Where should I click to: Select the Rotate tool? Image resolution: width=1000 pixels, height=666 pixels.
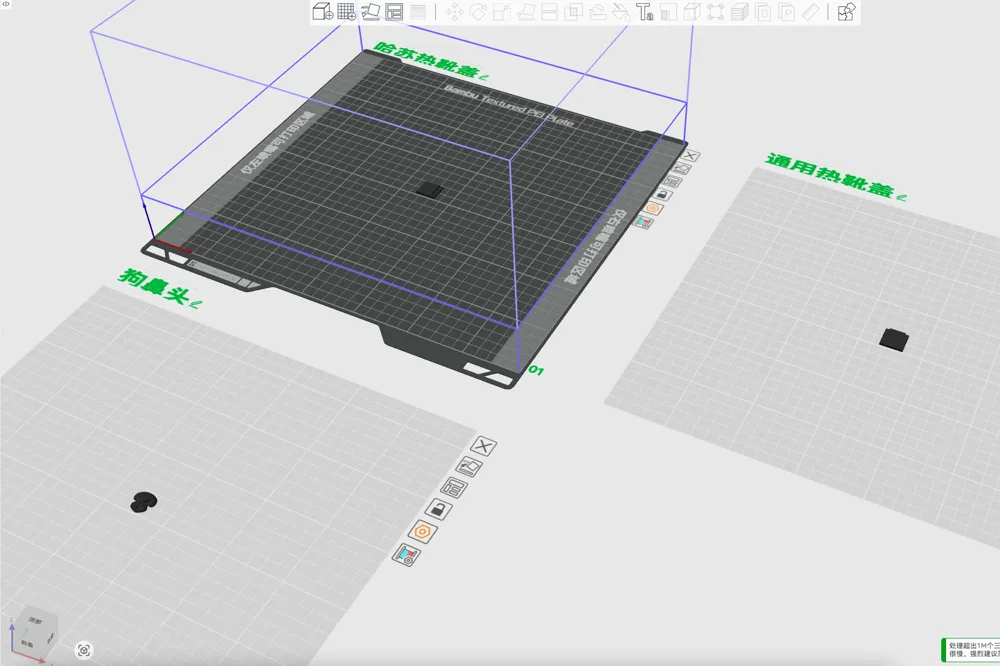click(x=478, y=11)
